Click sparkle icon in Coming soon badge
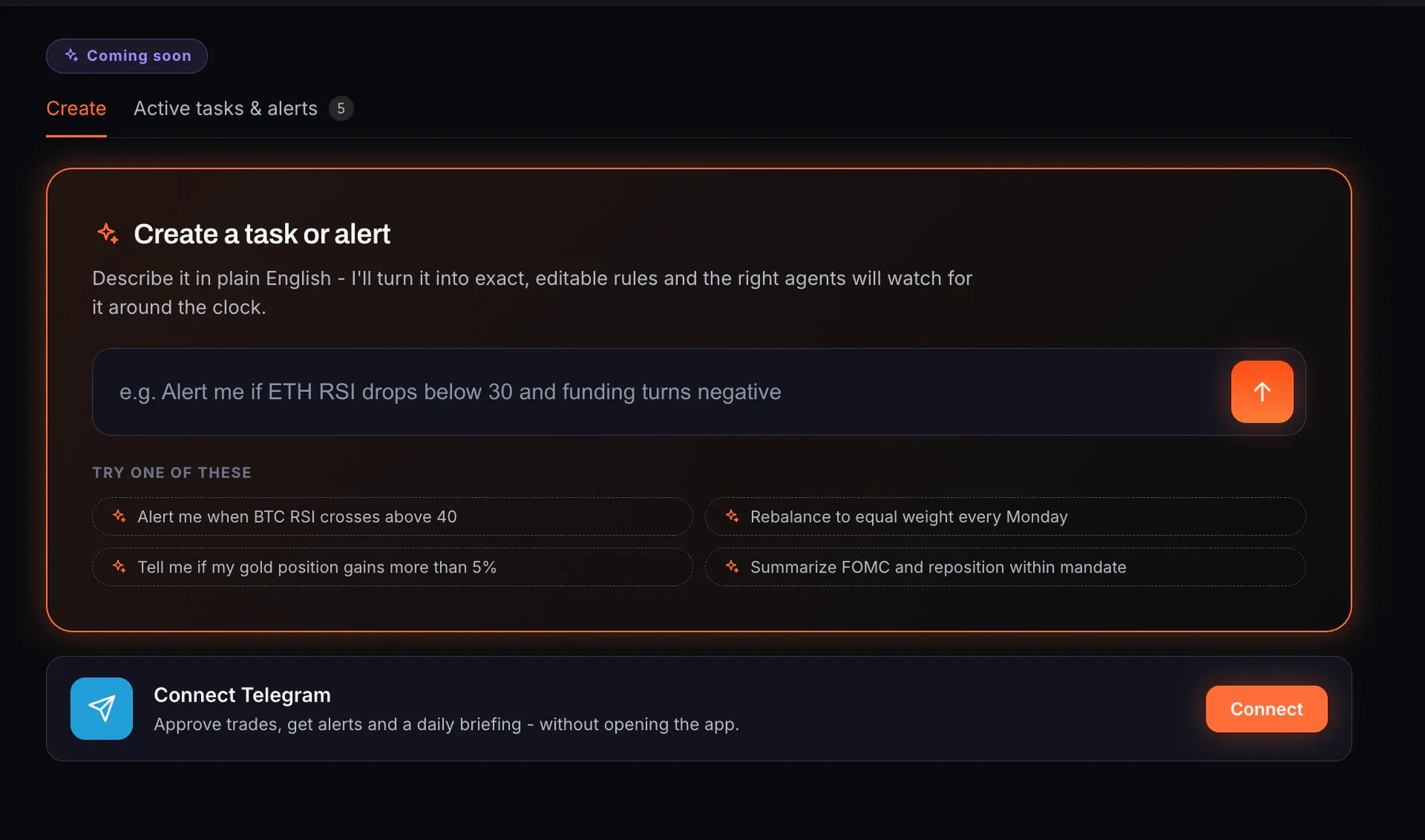The image size is (1425, 840). click(x=71, y=55)
